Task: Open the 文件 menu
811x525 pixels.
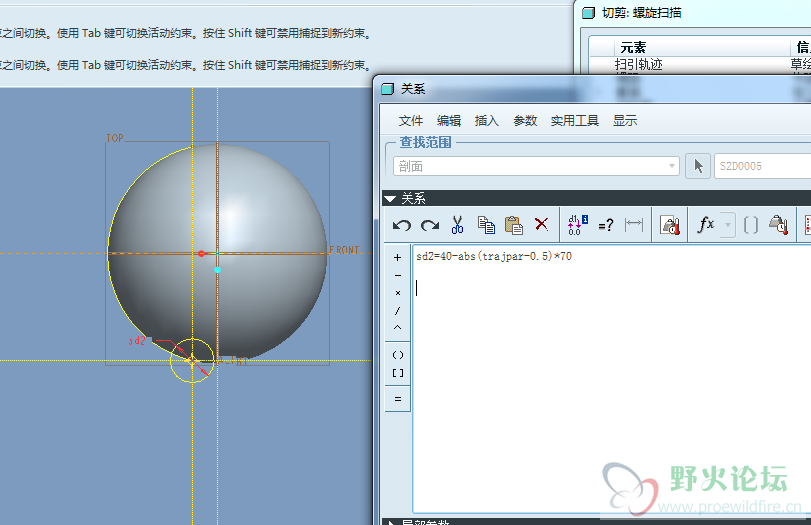Action: coord(411,121)
